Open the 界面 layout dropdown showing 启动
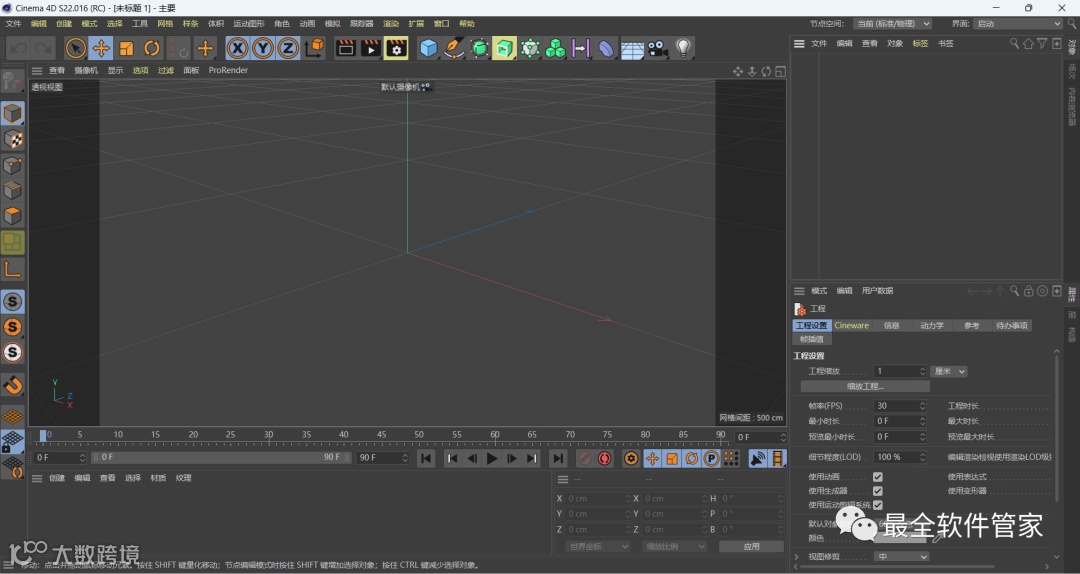This screenshot has width=1080, height=574. [1018, 23]
